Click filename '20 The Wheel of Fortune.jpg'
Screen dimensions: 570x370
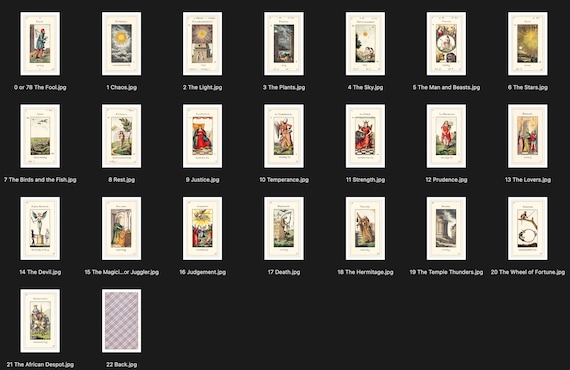(528, 272)
